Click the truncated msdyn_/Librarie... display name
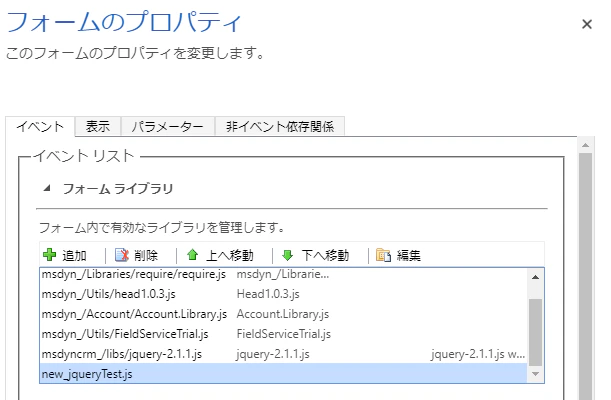Image resolution: width=611 pixels, height=400 pixels. [283, 274]
